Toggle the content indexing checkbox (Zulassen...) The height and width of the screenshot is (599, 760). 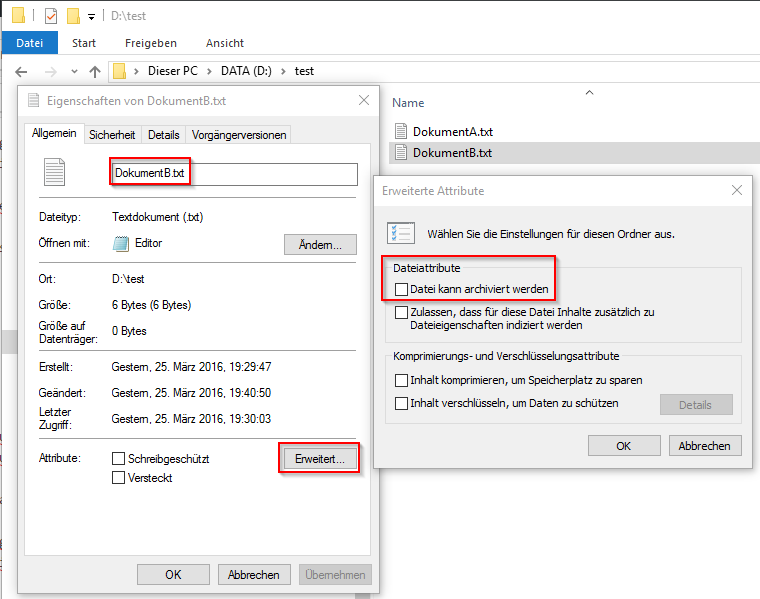click(401, 312)
